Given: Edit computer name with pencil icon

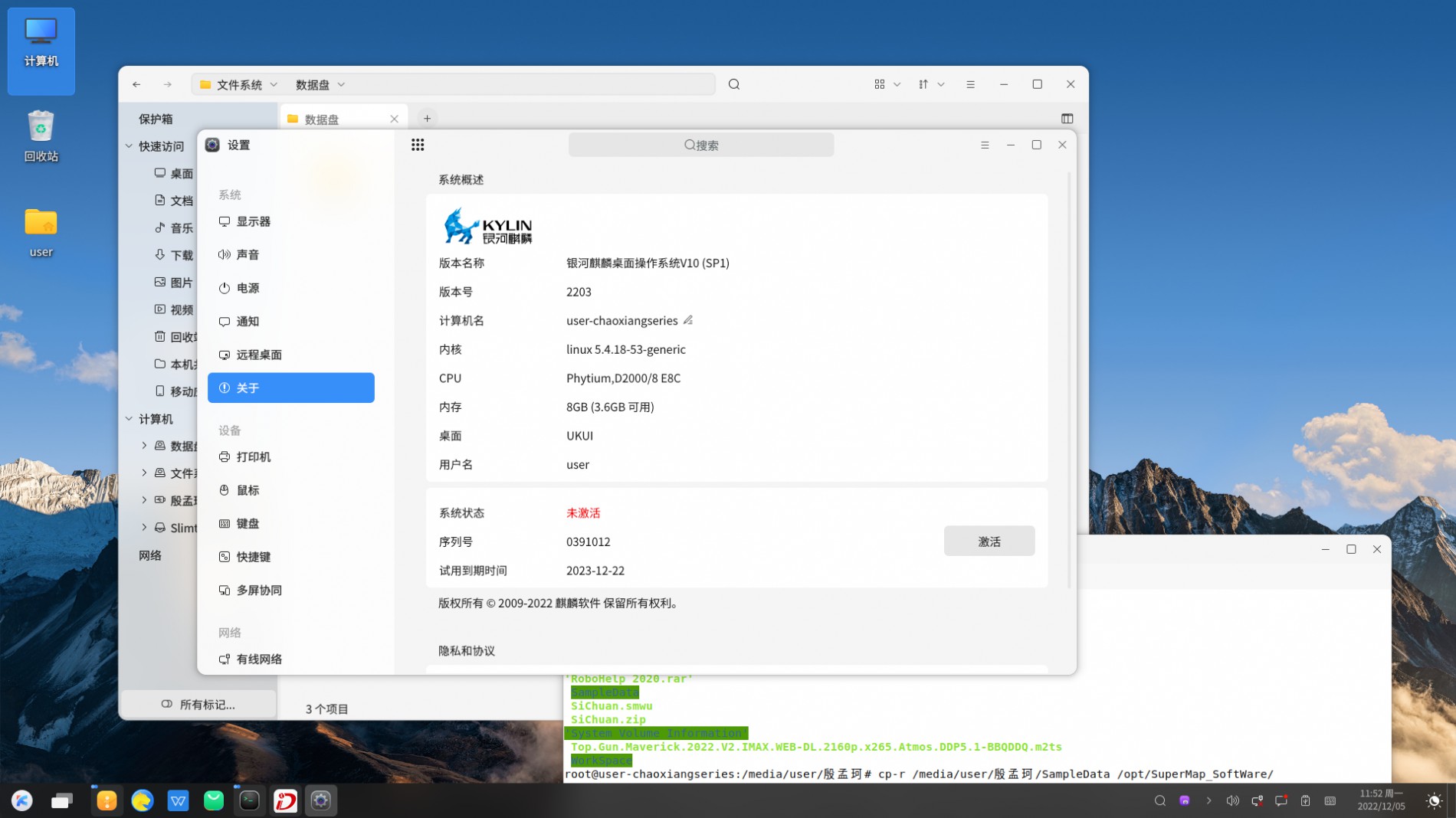Looking at the screenshot, I should pos(687,320).
